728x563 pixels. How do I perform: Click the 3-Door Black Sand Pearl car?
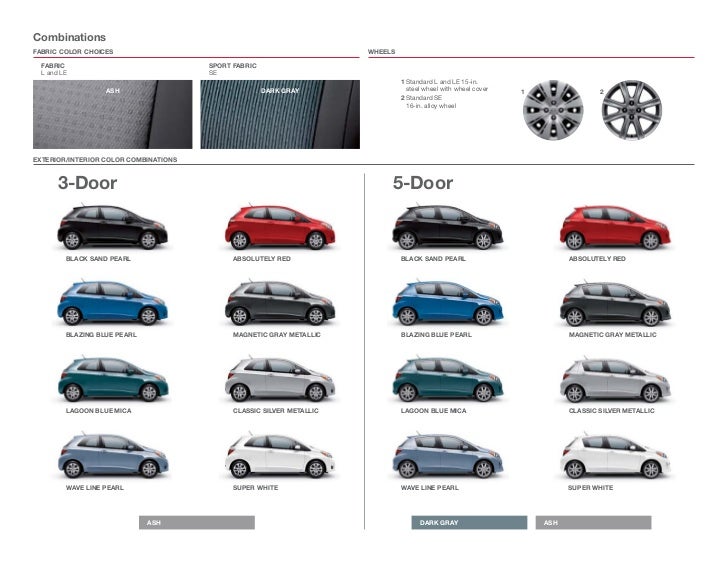point(112,226)
